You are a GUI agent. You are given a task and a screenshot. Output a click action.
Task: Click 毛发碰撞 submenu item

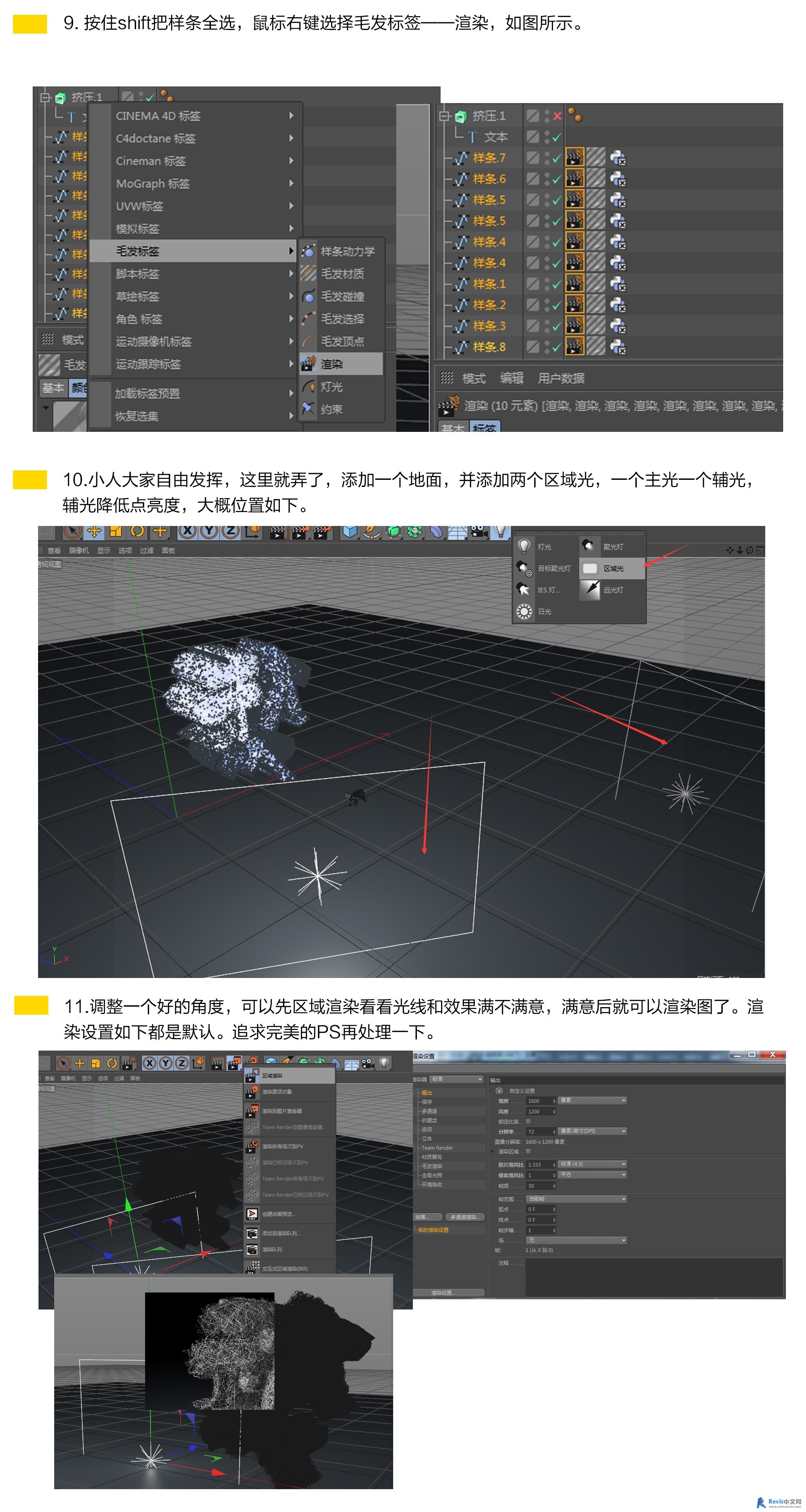click(341, 297)
